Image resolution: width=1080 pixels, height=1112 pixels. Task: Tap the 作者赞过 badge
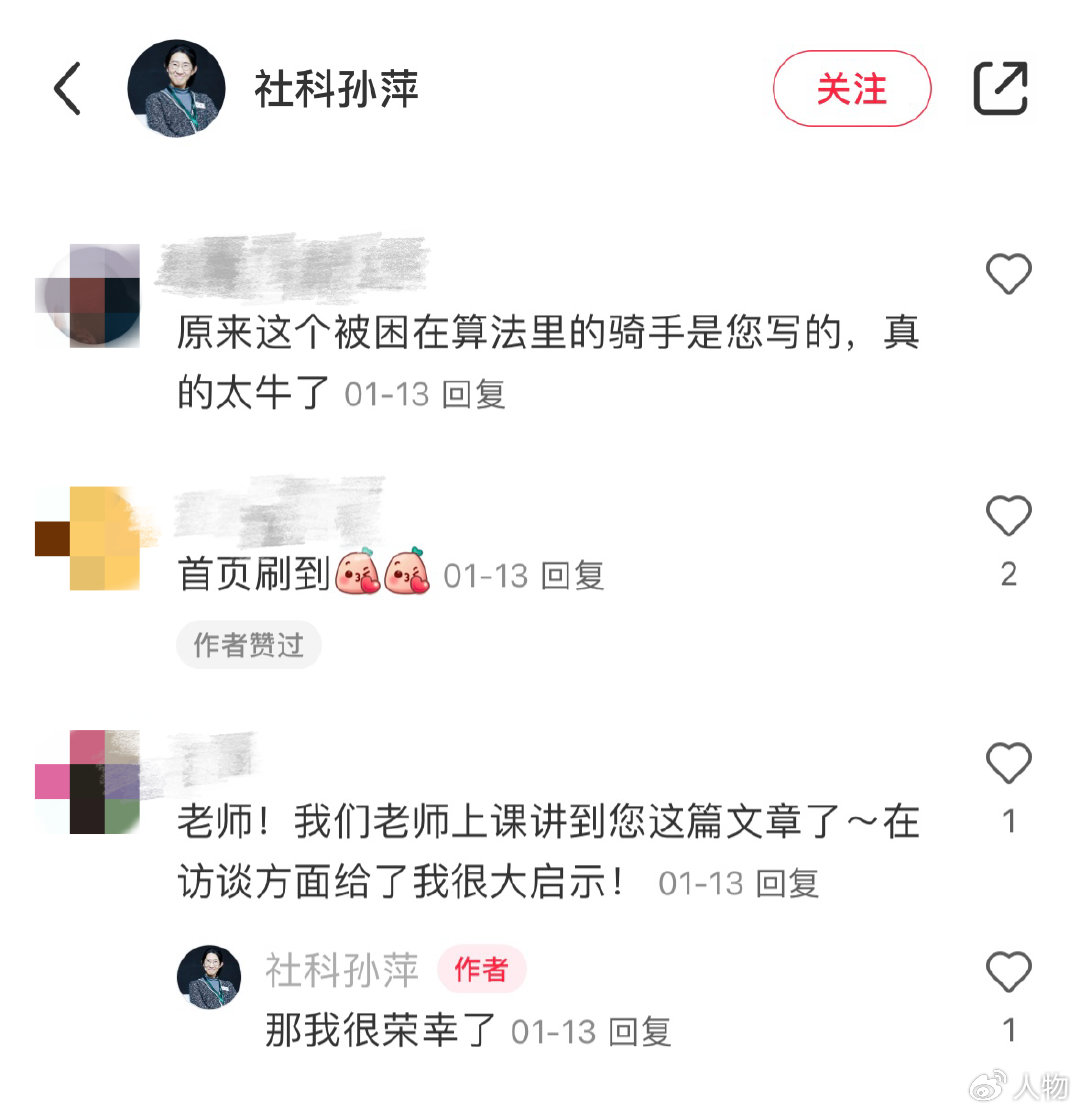point(248,645)
